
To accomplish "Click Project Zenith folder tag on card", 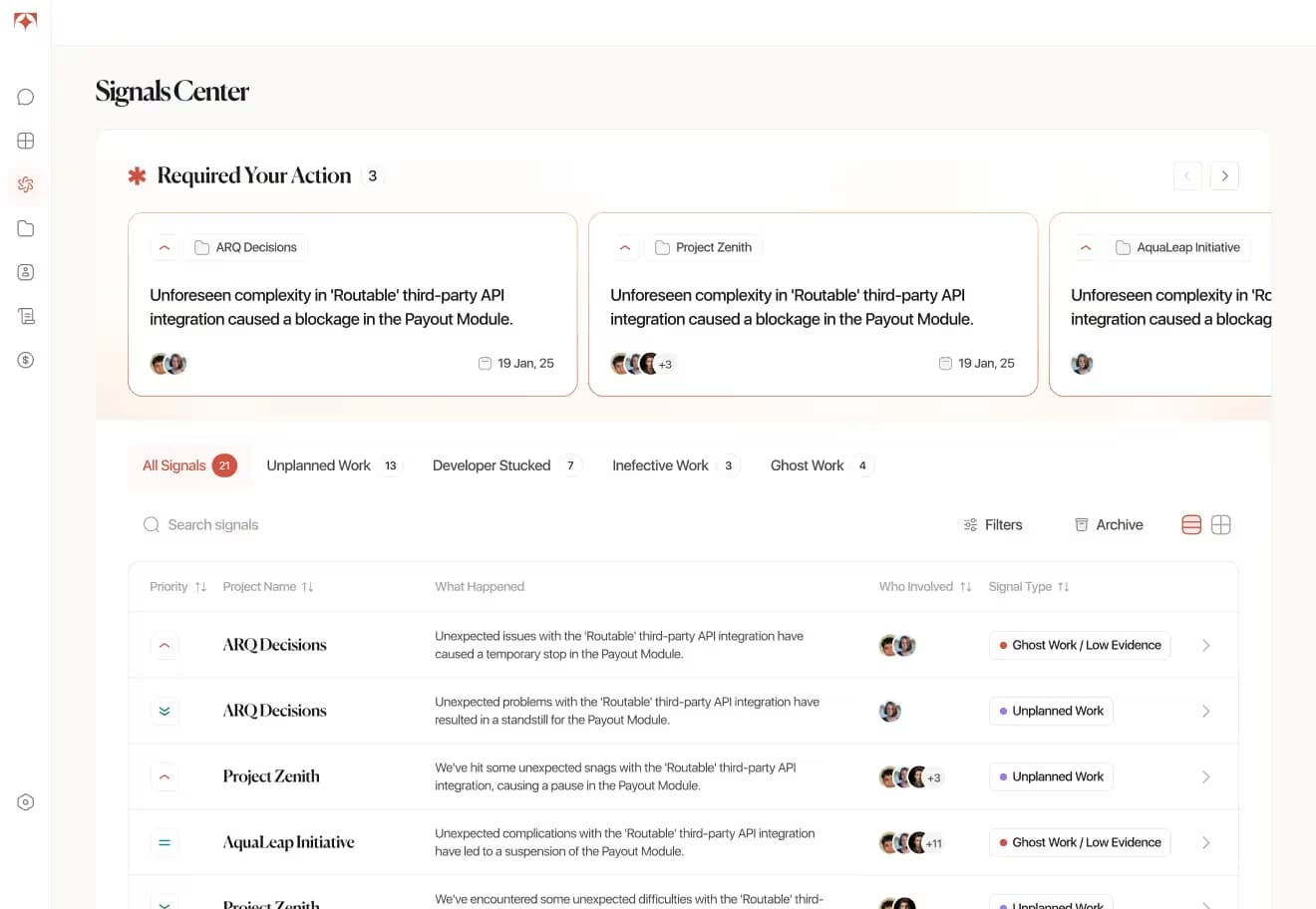I will 703,247.
